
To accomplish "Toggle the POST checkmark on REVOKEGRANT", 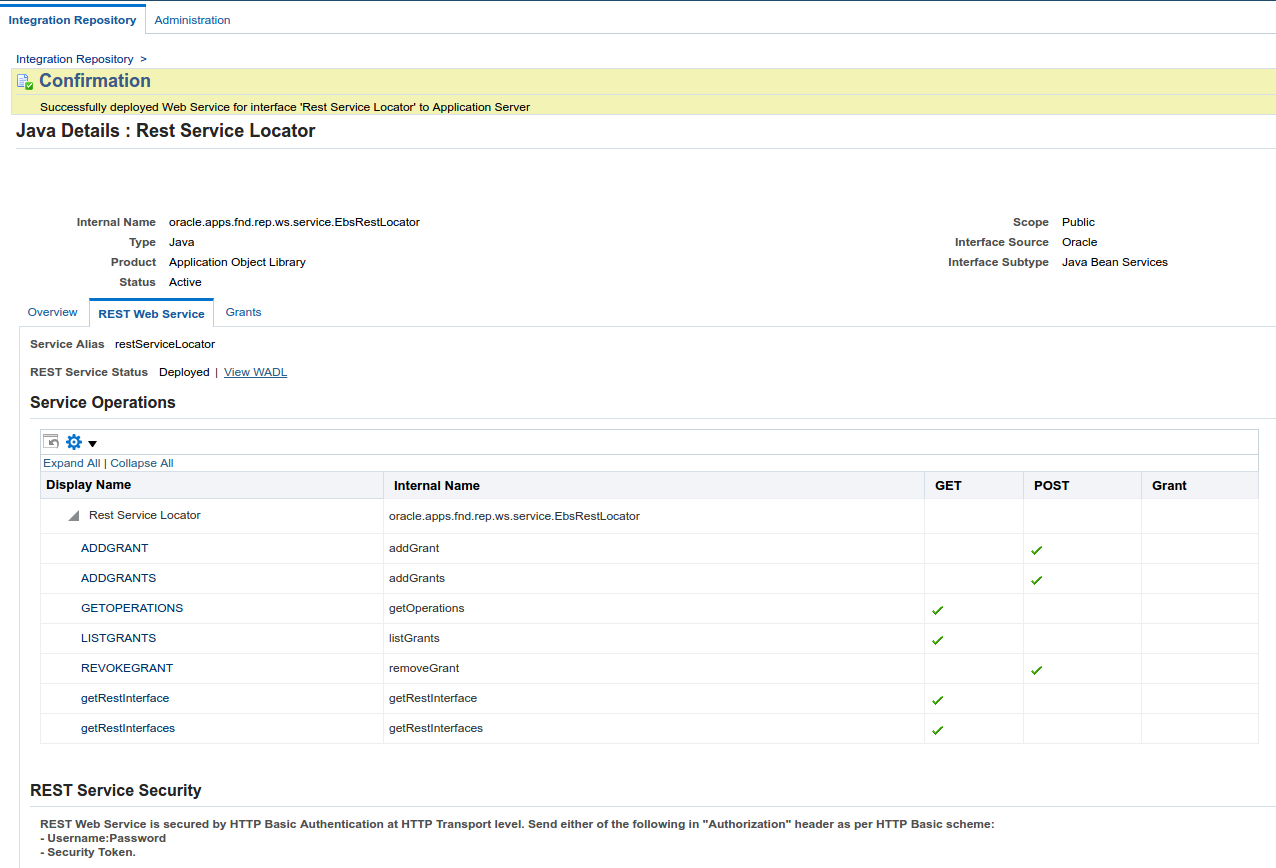I will [x=1036, y=669].
